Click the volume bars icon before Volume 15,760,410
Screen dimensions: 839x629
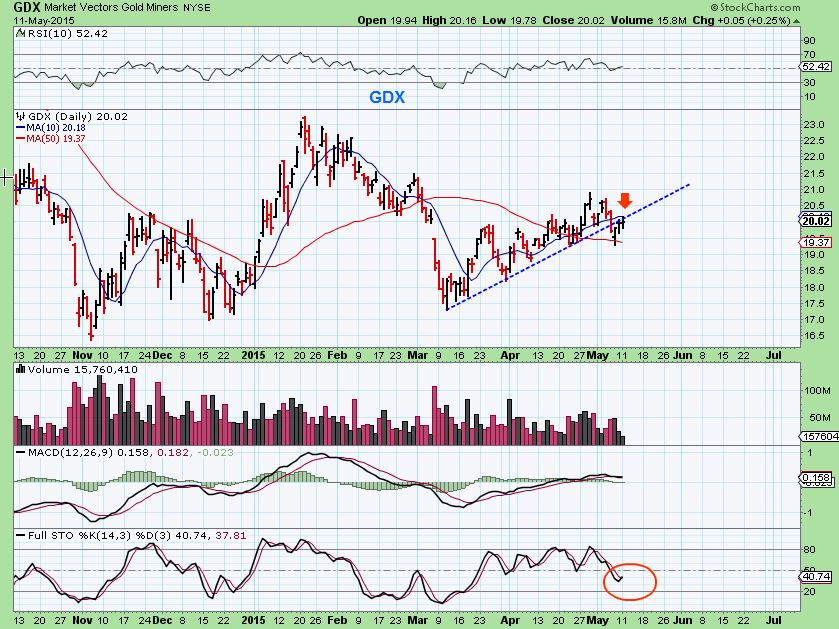(x=21, y=369)
